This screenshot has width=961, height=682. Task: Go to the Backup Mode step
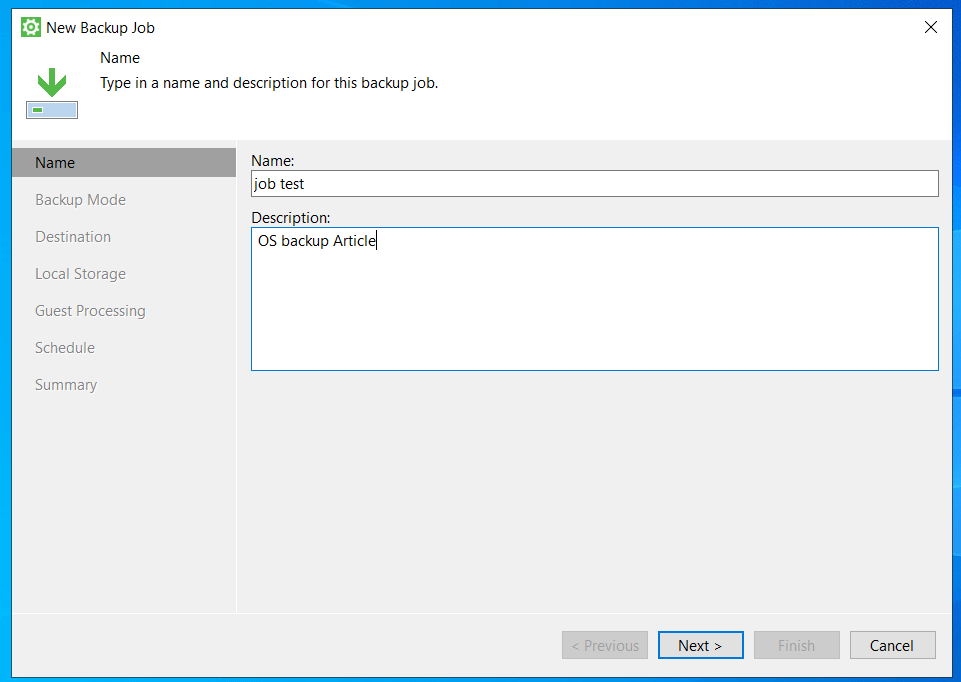pyautogui.click(x=80, y=200)
